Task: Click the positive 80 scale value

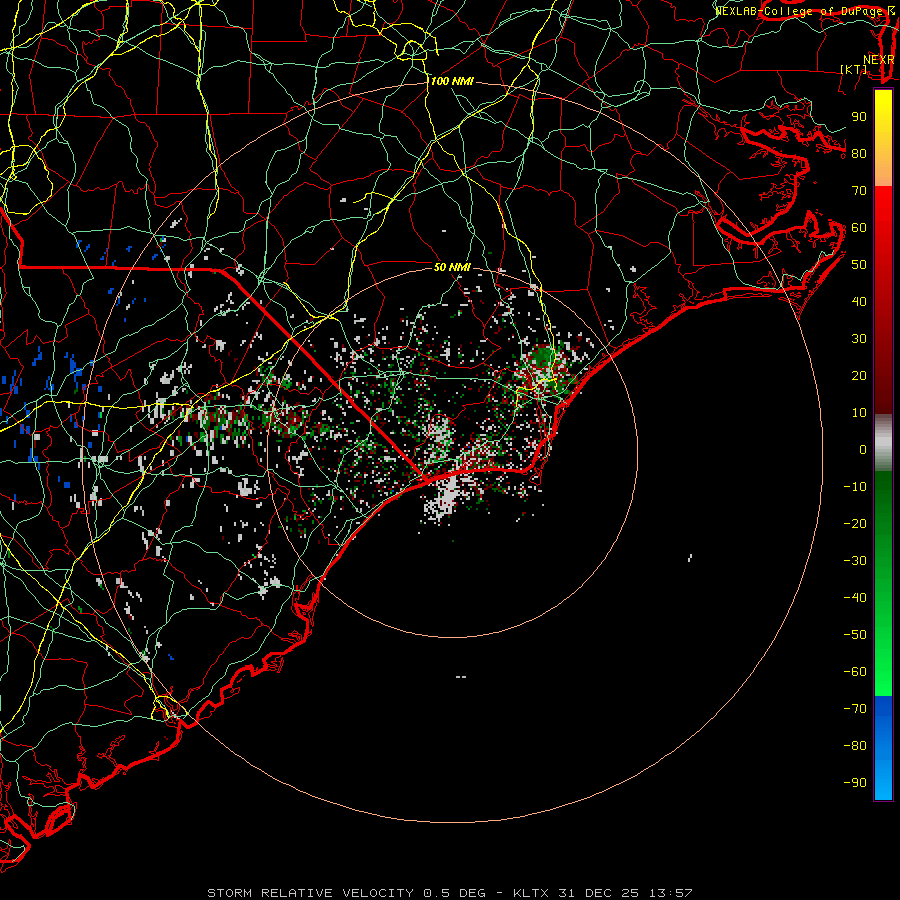Action: click(859, 154)
